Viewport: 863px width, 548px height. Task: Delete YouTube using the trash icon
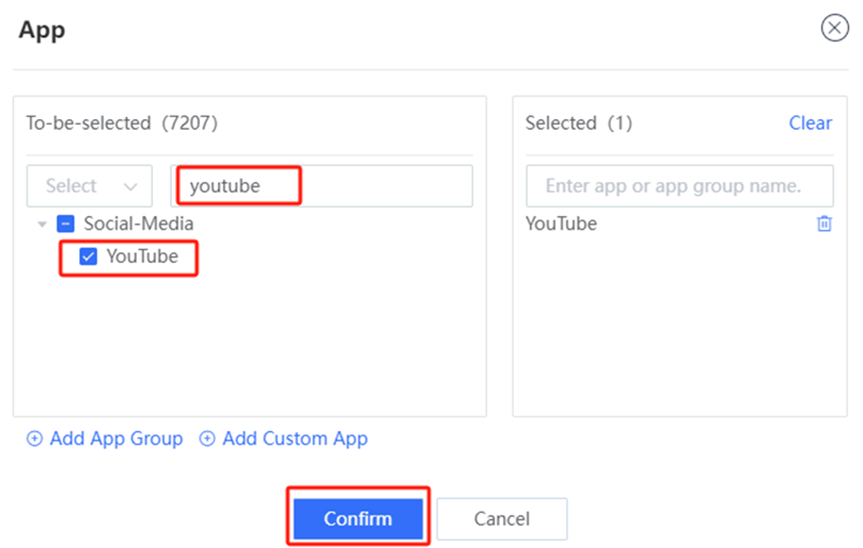click(824, 223)
